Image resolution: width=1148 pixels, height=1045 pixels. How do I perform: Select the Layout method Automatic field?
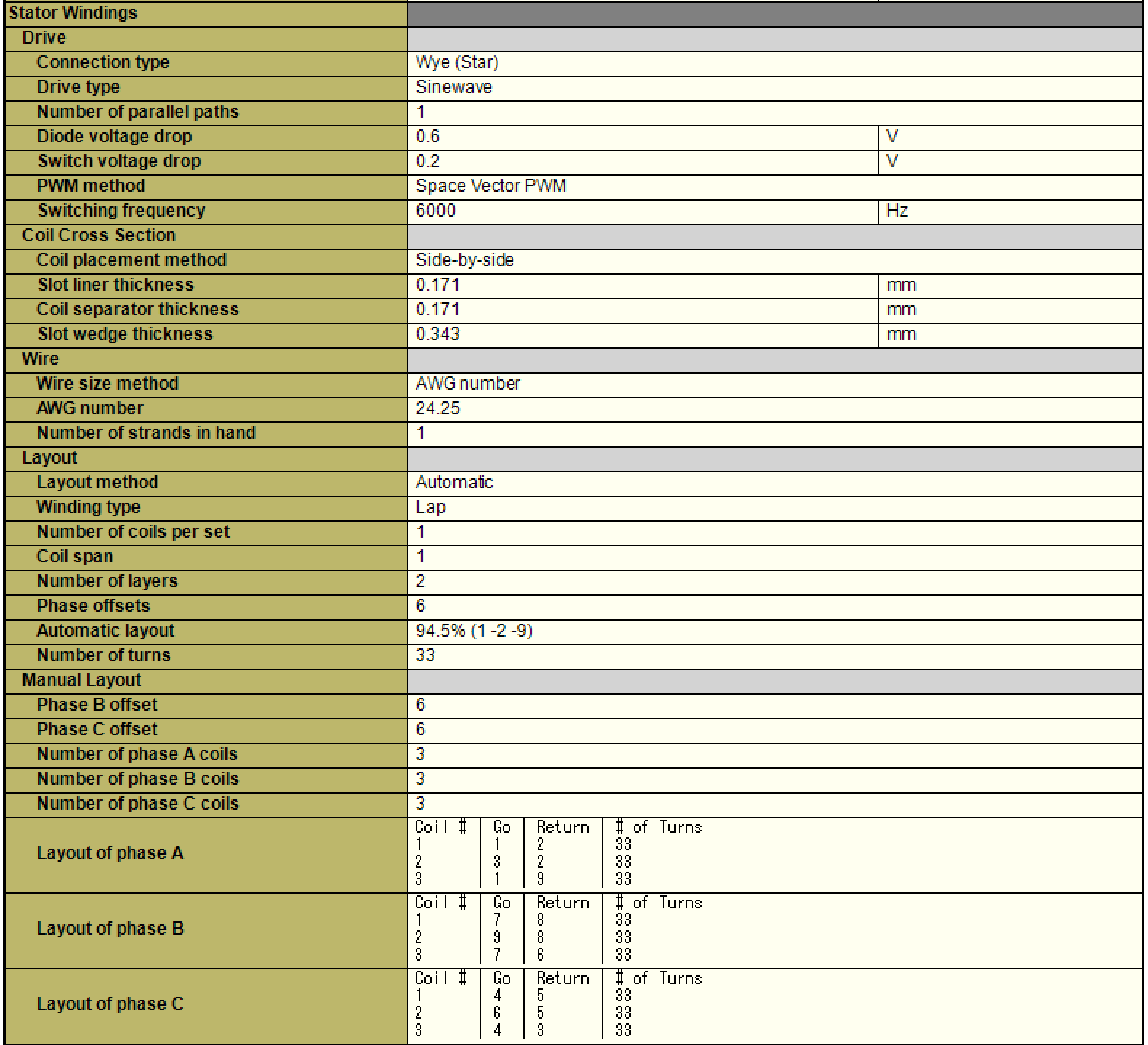click(454, 483)
